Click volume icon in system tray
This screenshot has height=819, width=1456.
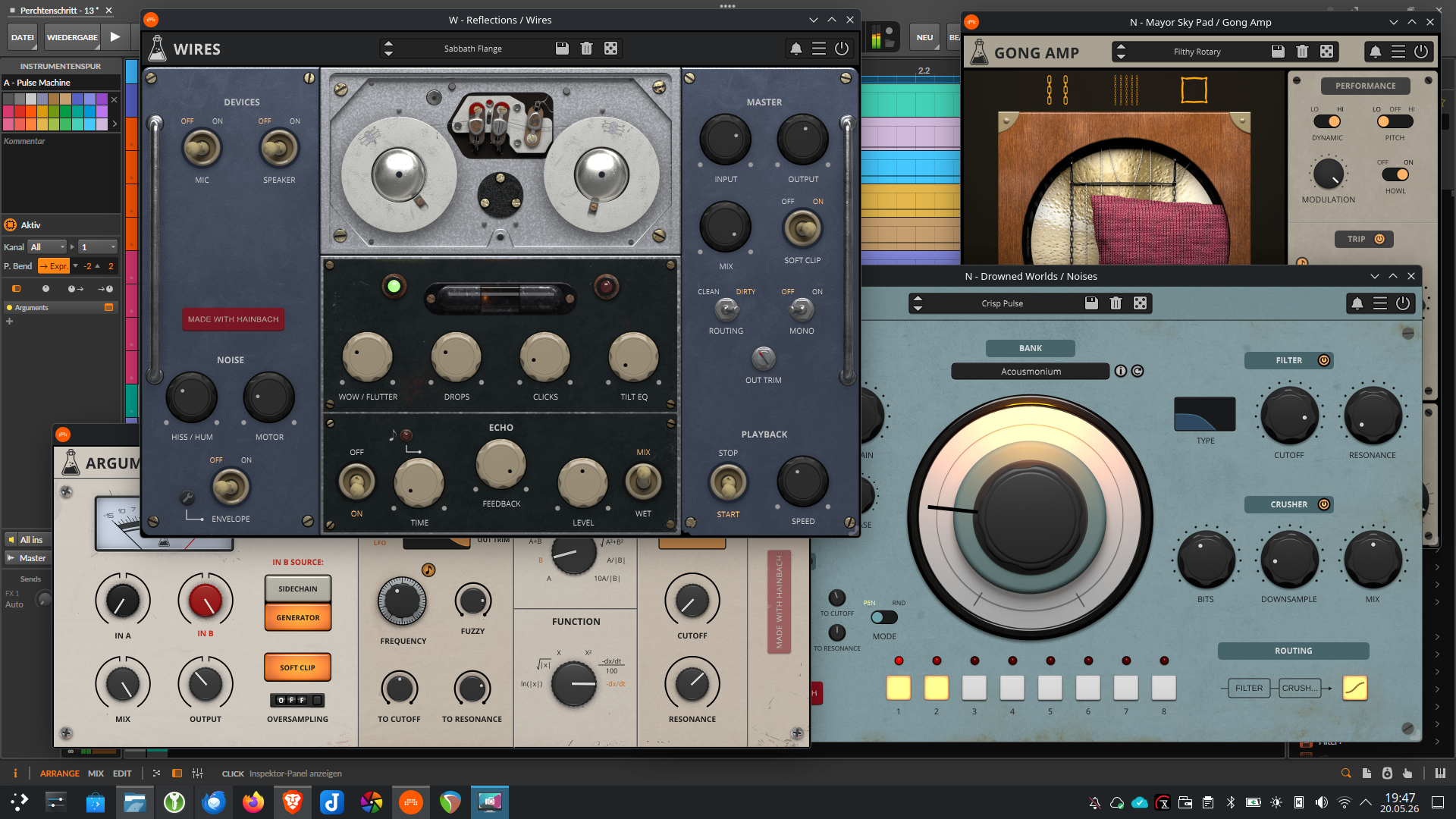pyautogui.click(x=1322, y=802)
